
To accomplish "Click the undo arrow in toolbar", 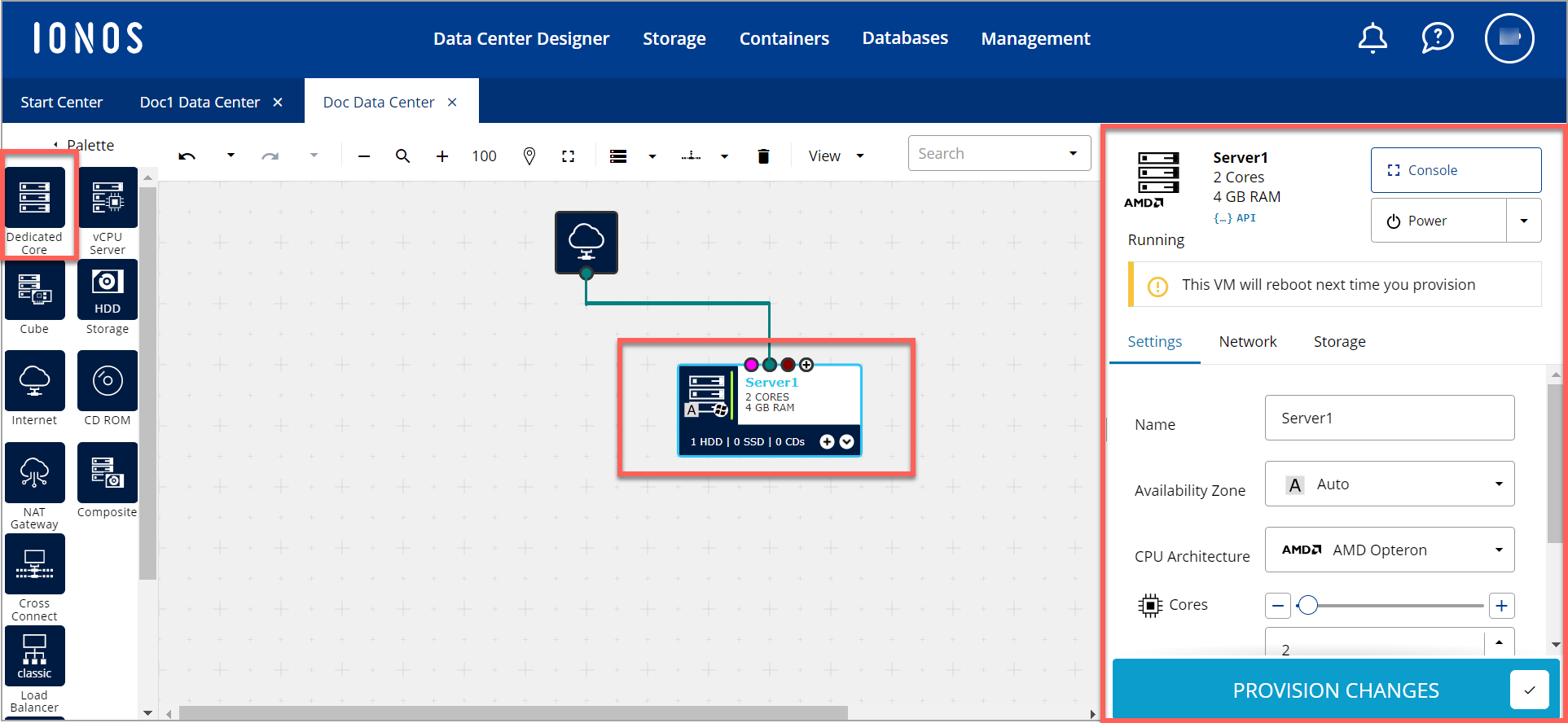I will coord(187,156).
